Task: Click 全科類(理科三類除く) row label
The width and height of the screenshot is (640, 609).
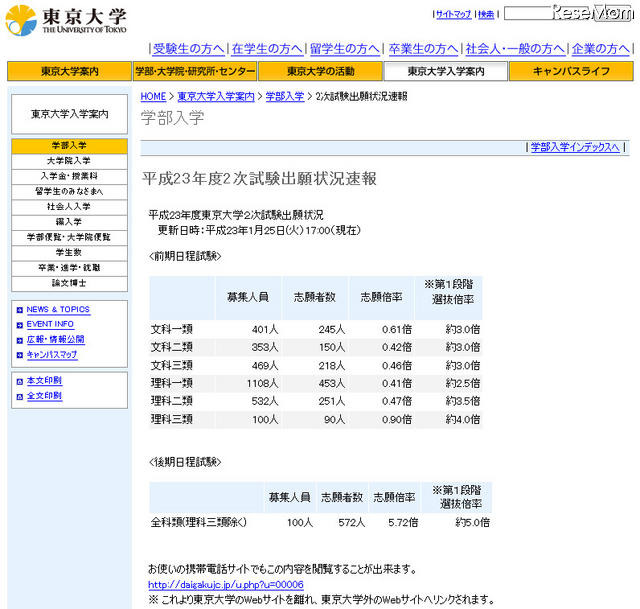Action: coord(199,522)
